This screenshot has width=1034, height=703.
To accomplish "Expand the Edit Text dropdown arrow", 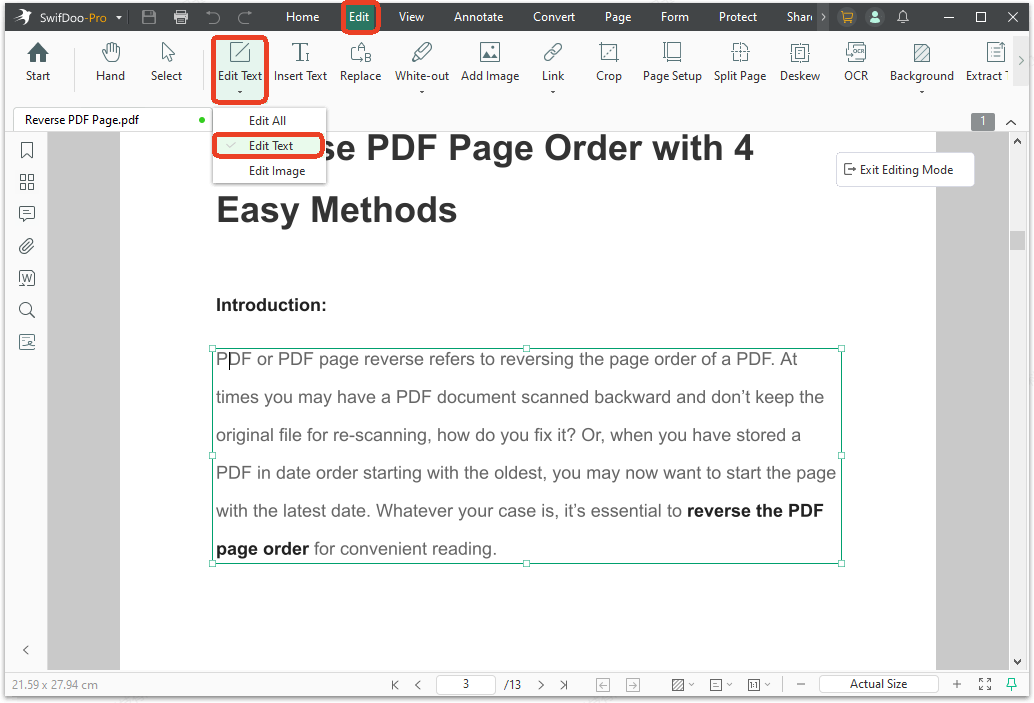I will click(x=240, y=92).
